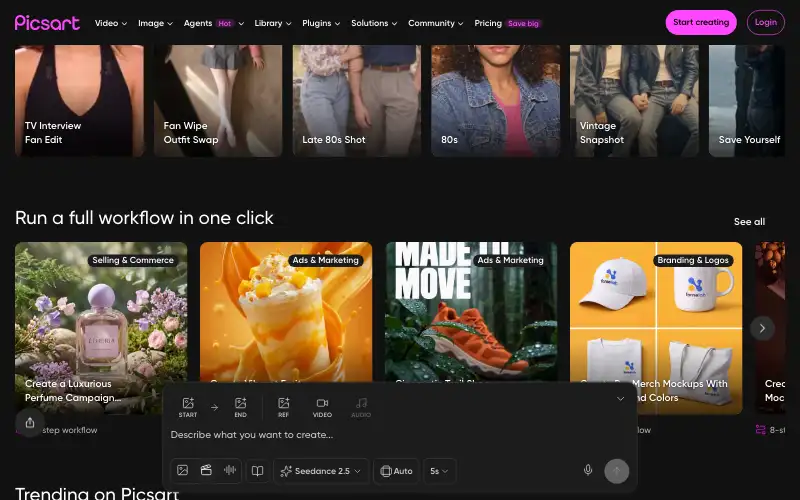This screenshot has height=500, width=800.
Task: Add an END frame image
Action: point(240,408)
